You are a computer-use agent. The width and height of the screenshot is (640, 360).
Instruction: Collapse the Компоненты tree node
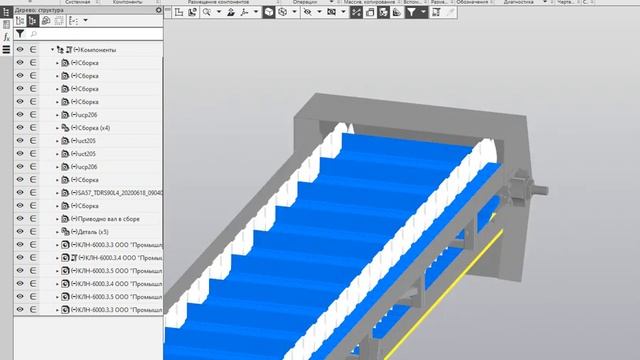click(52, 50)
